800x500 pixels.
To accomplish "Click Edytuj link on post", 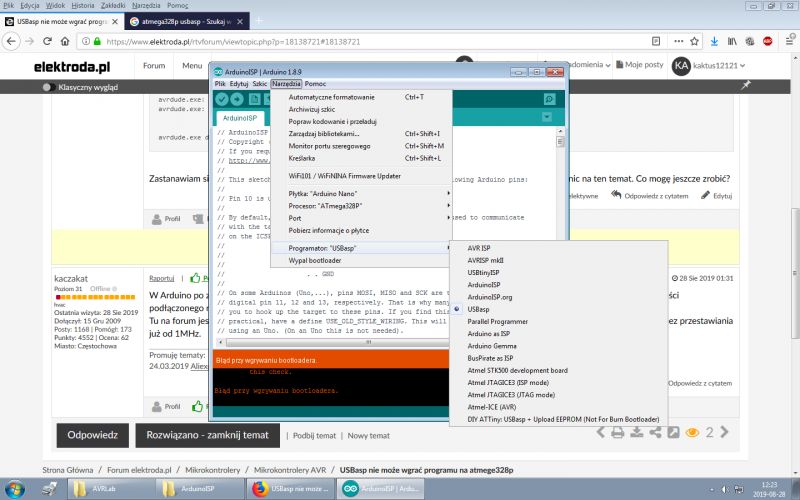I will pos(717,195).
